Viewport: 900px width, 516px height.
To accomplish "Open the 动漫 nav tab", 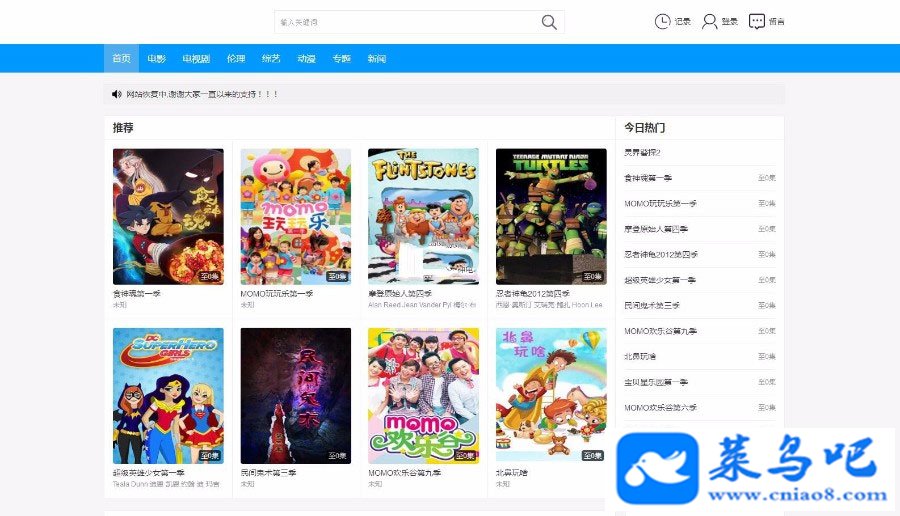I will point(306,59).
